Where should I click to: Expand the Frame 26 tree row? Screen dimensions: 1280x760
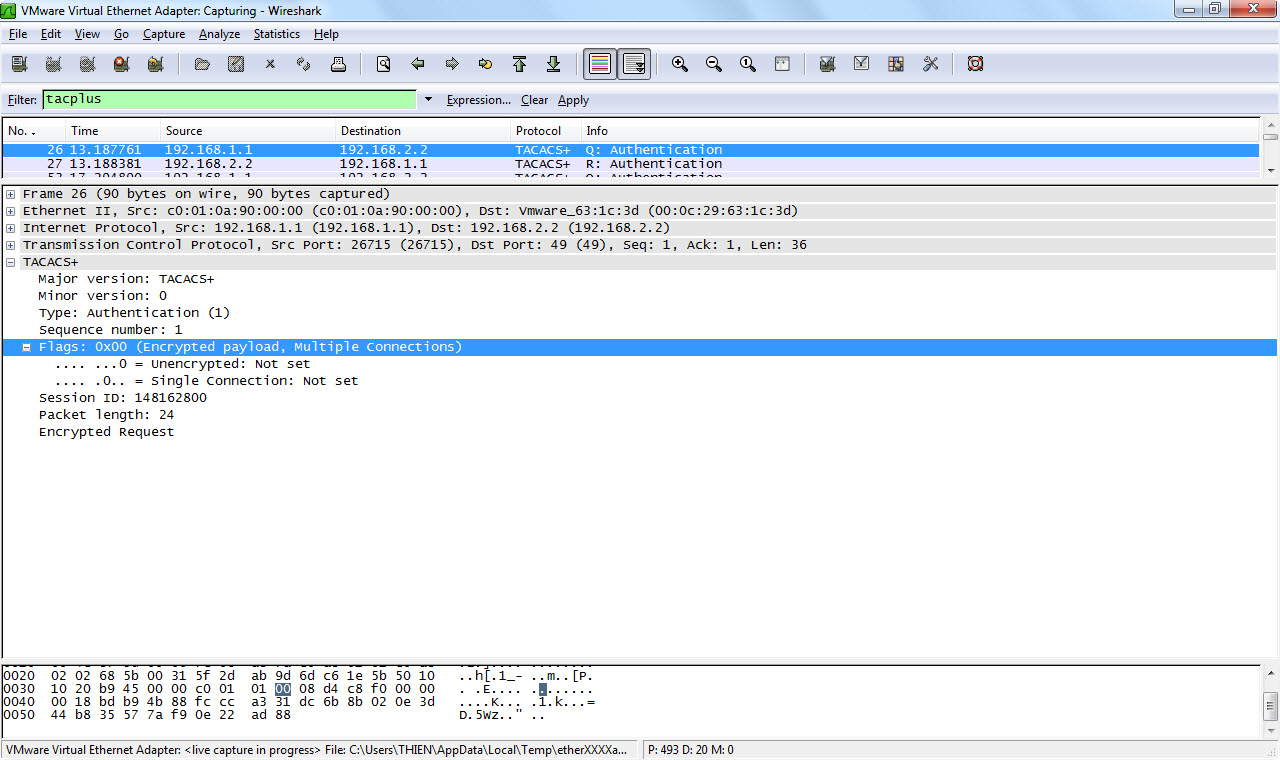[x=11, y=194]
